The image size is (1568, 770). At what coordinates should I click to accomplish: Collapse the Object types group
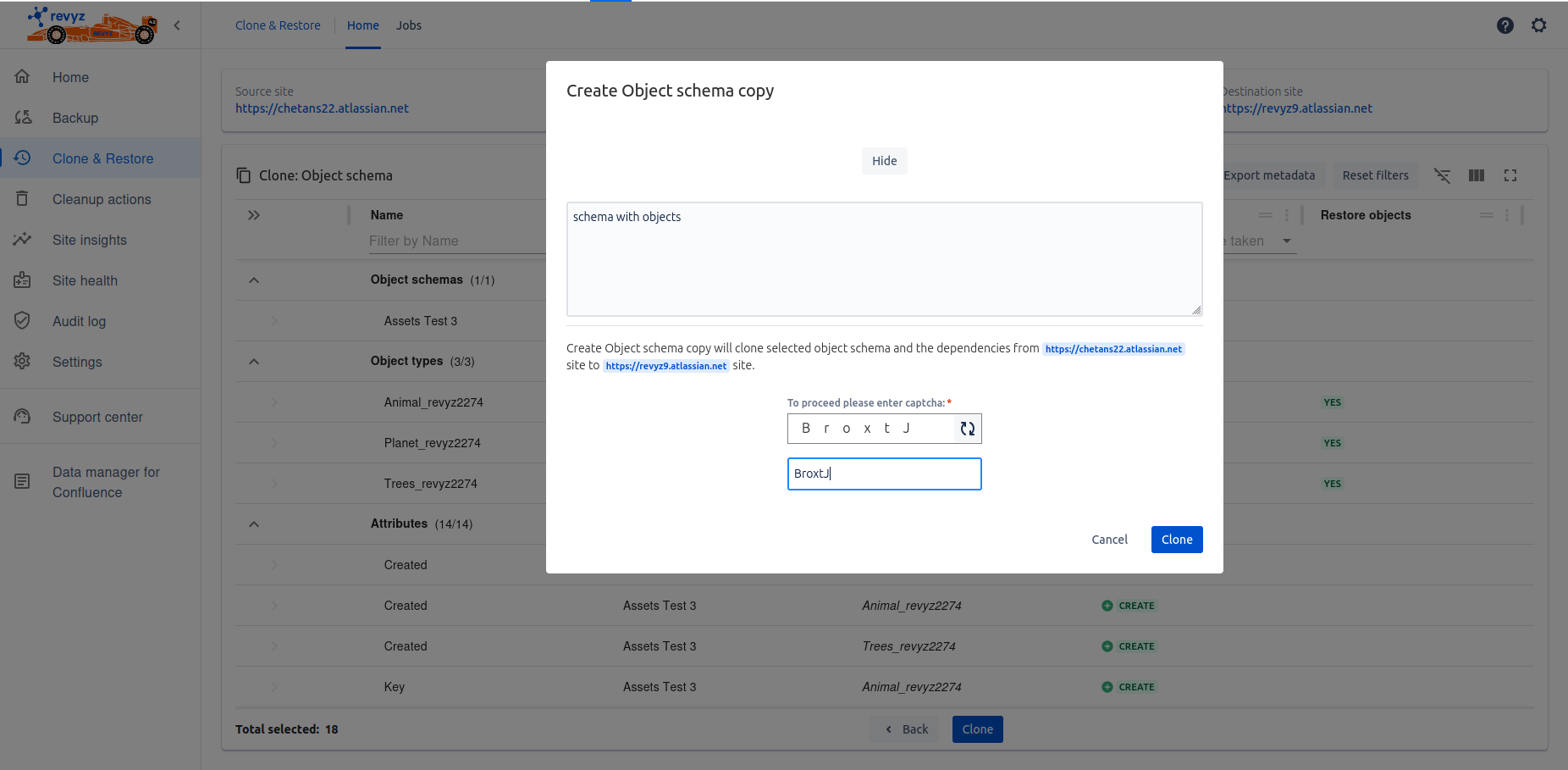[254, 362]
